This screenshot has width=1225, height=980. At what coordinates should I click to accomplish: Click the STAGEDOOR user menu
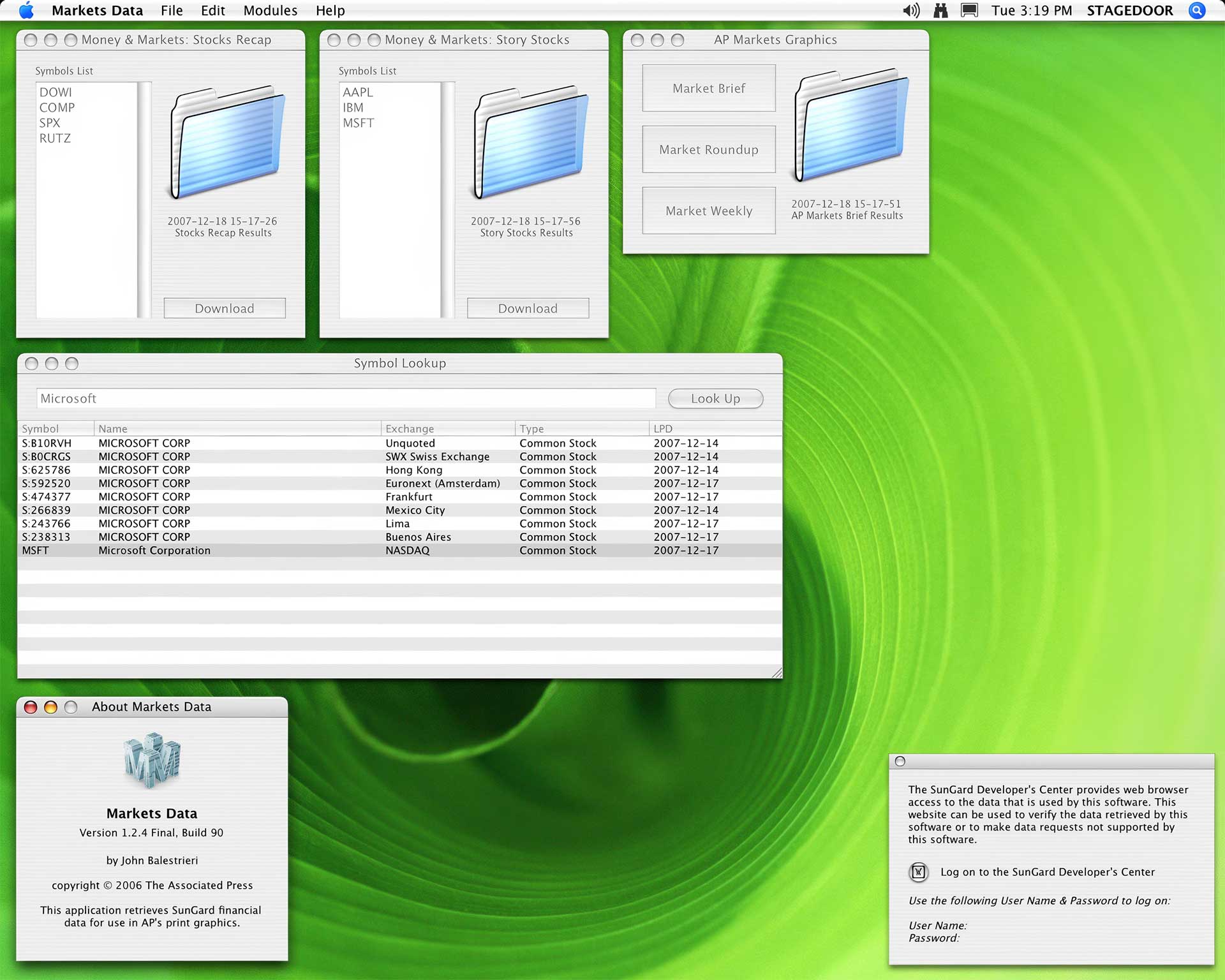point(1130,10)
